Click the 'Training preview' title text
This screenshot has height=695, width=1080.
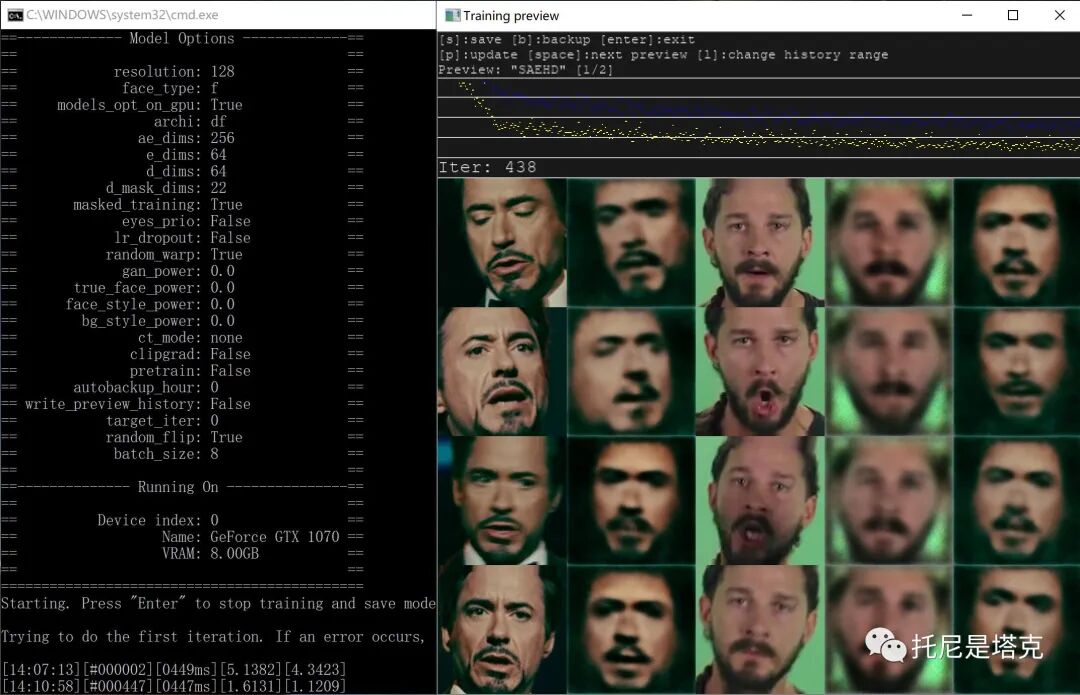[x=511, y=15]
